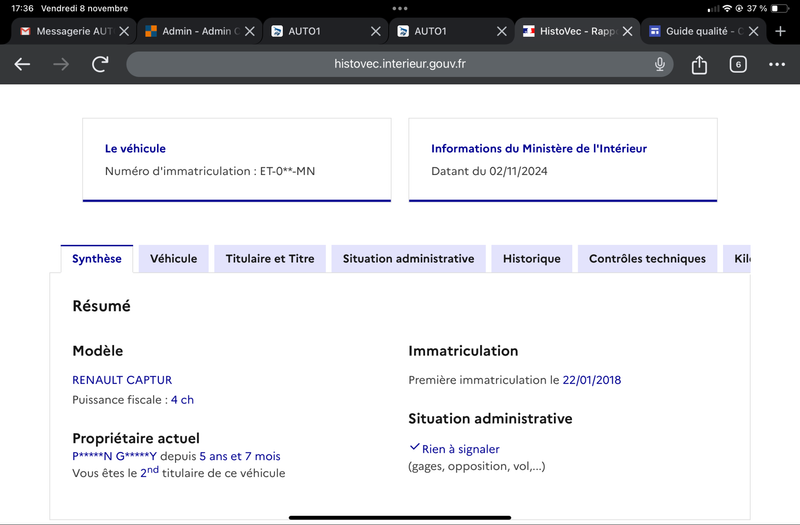
Task: Tap the three dots multitasking control
Action: point(400,9)
